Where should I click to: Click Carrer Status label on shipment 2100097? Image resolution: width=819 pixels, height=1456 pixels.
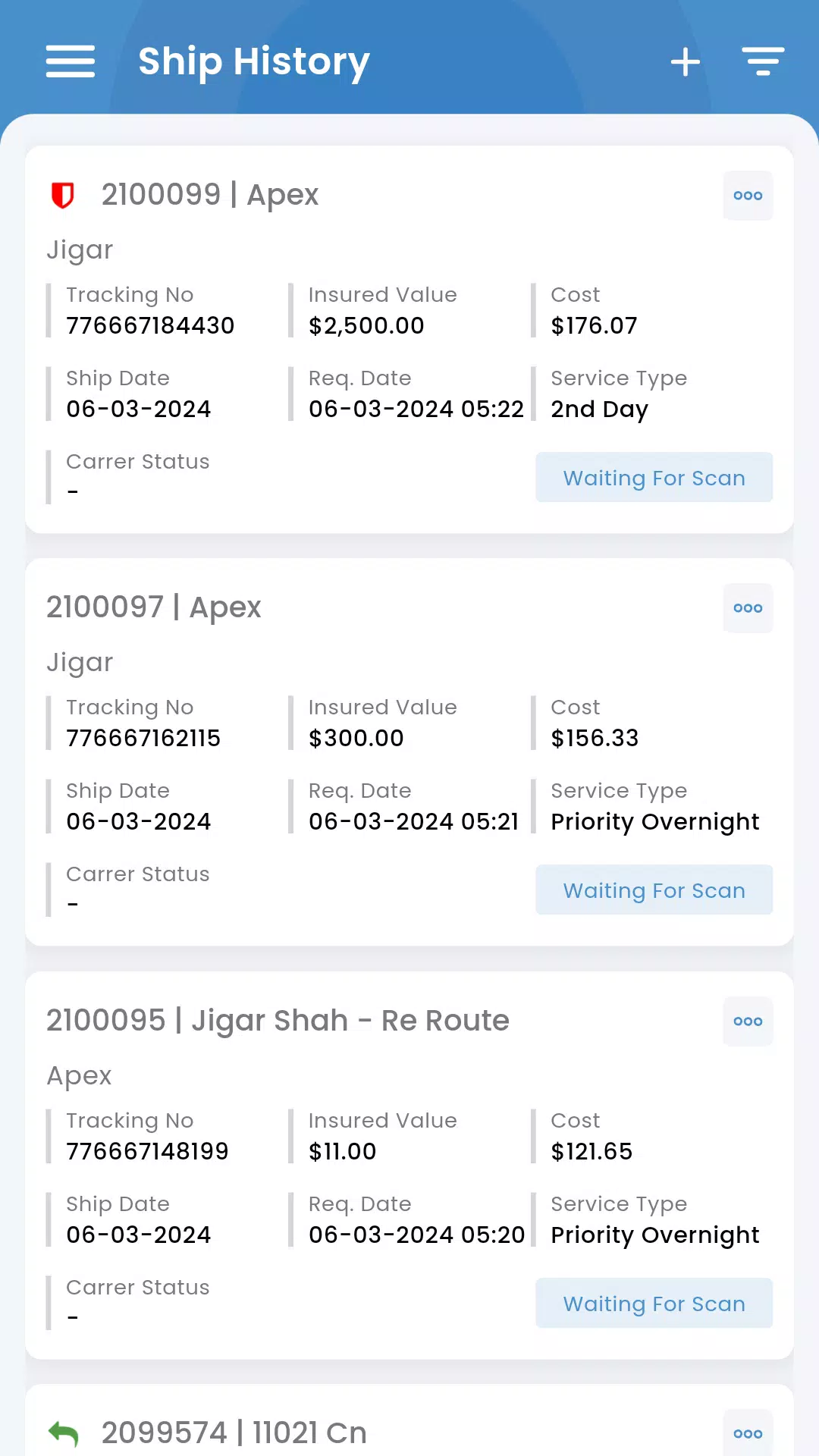pos(138,874)
